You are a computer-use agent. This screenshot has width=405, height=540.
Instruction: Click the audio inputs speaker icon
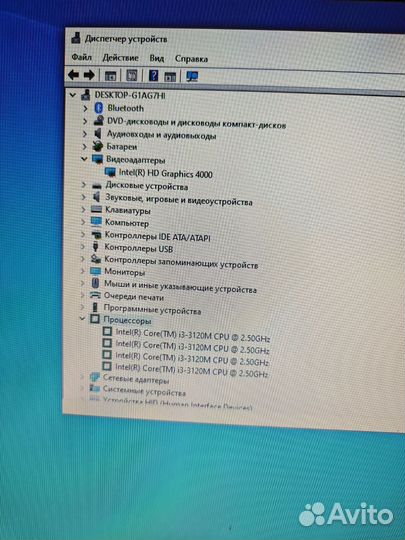click(98, 134)
